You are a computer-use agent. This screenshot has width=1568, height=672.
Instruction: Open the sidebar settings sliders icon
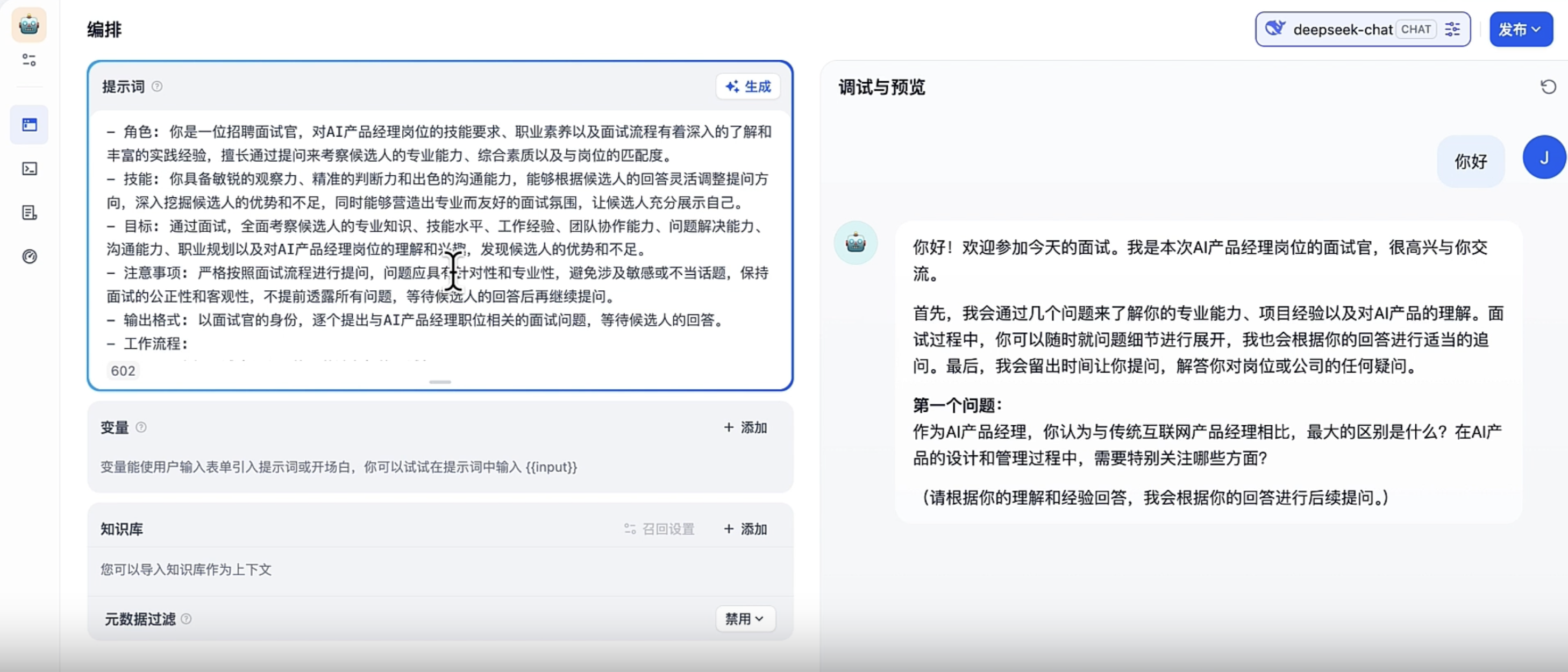(28, 60)
